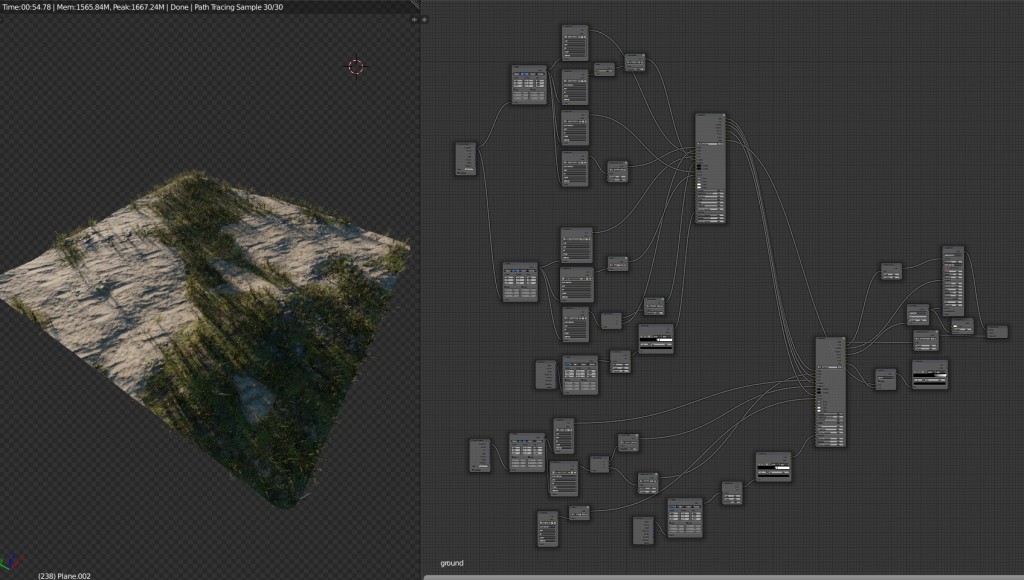
Task: Collapse the tall node group via its header triangle
Action: pyautogui.click(x=699, y=114)
